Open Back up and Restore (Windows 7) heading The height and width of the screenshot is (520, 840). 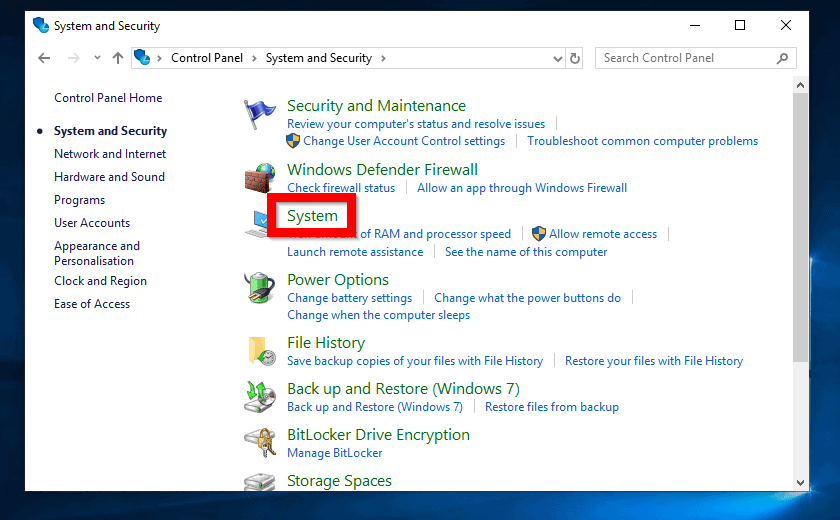click(403, 388)
